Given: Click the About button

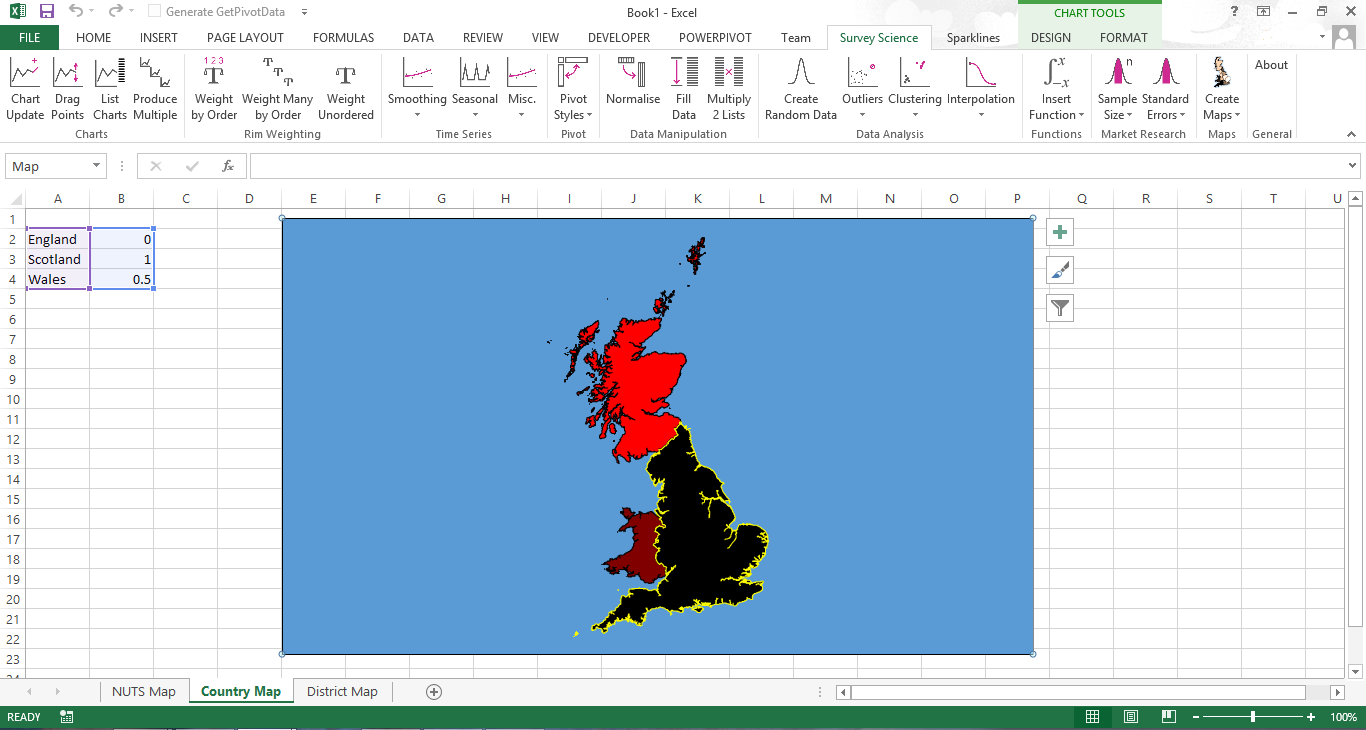Looking at the screenshot, I should click(x=1271, y=64).
